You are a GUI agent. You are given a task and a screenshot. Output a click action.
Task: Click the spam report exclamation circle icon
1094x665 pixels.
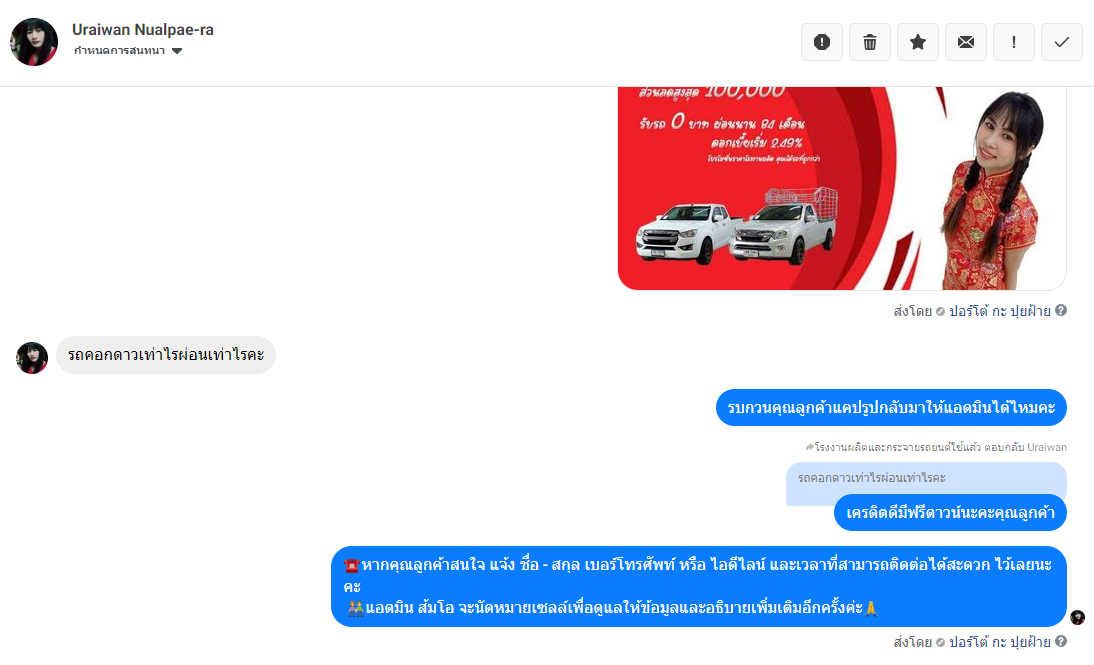(822, 43)
